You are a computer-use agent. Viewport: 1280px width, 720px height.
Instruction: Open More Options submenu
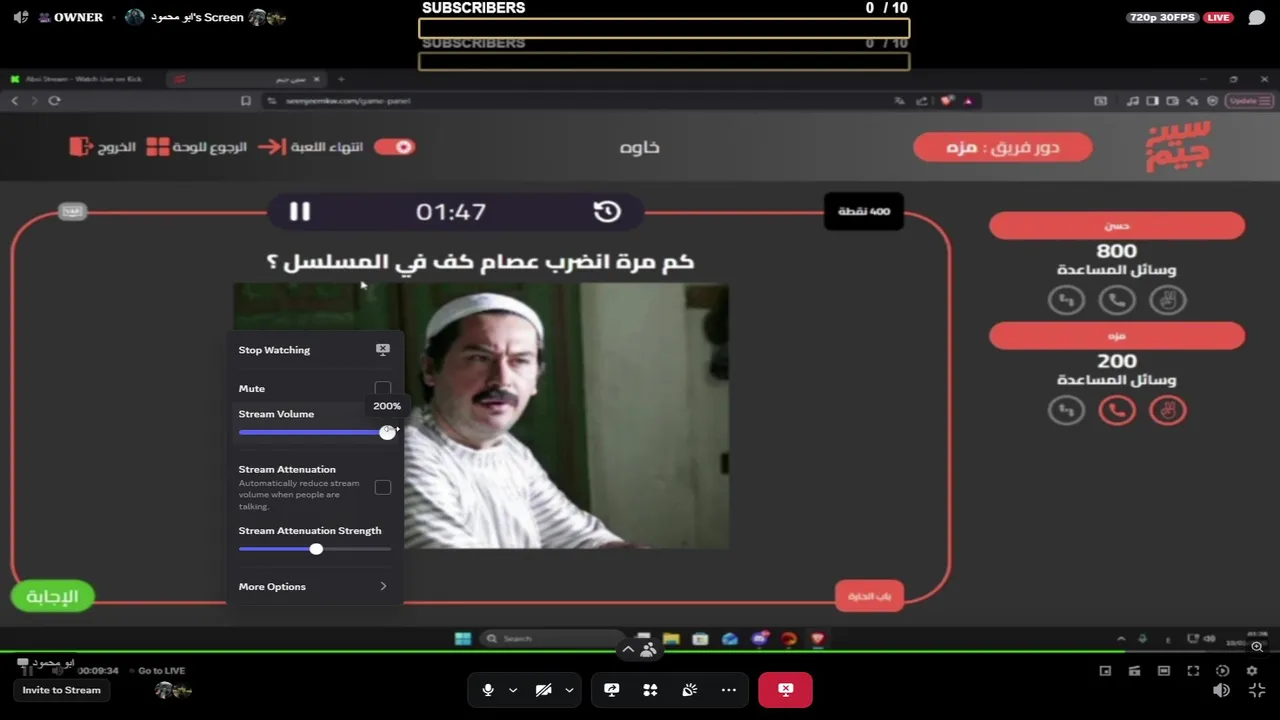[x=314, y=587]
